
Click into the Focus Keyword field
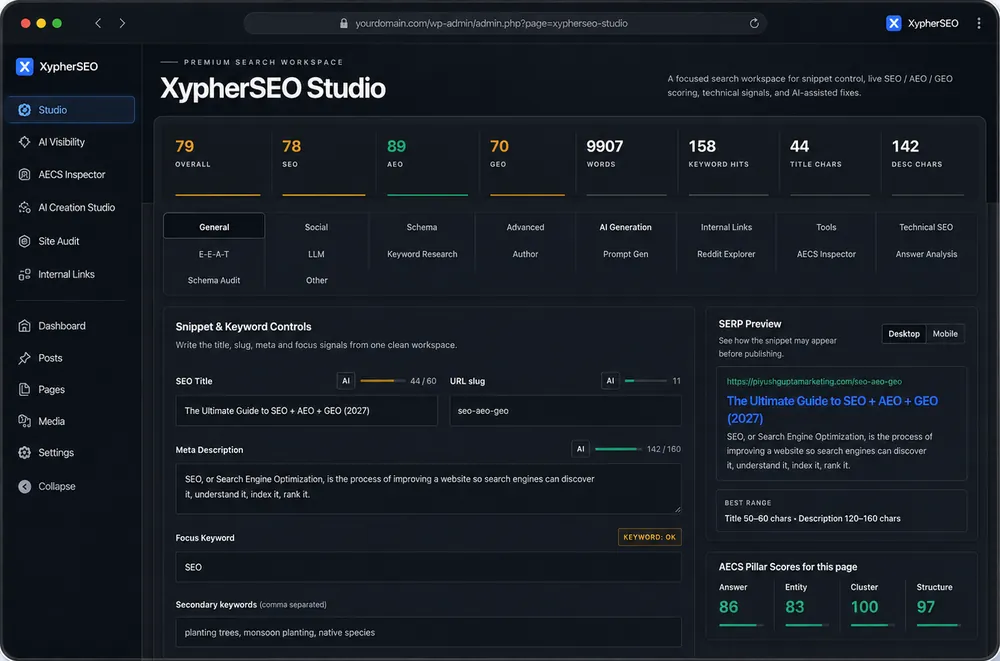(x=429, y=567)
